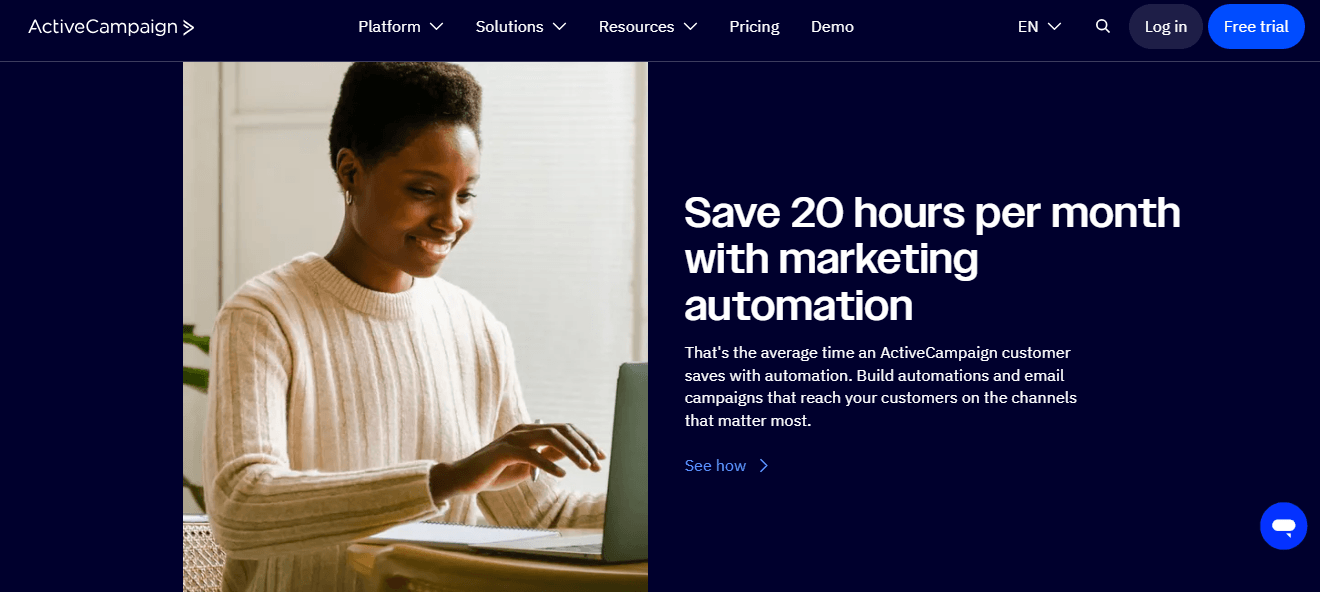Expand the Resources menu chevron
This screenshot has width=1320, height=592.
[690, 27]
